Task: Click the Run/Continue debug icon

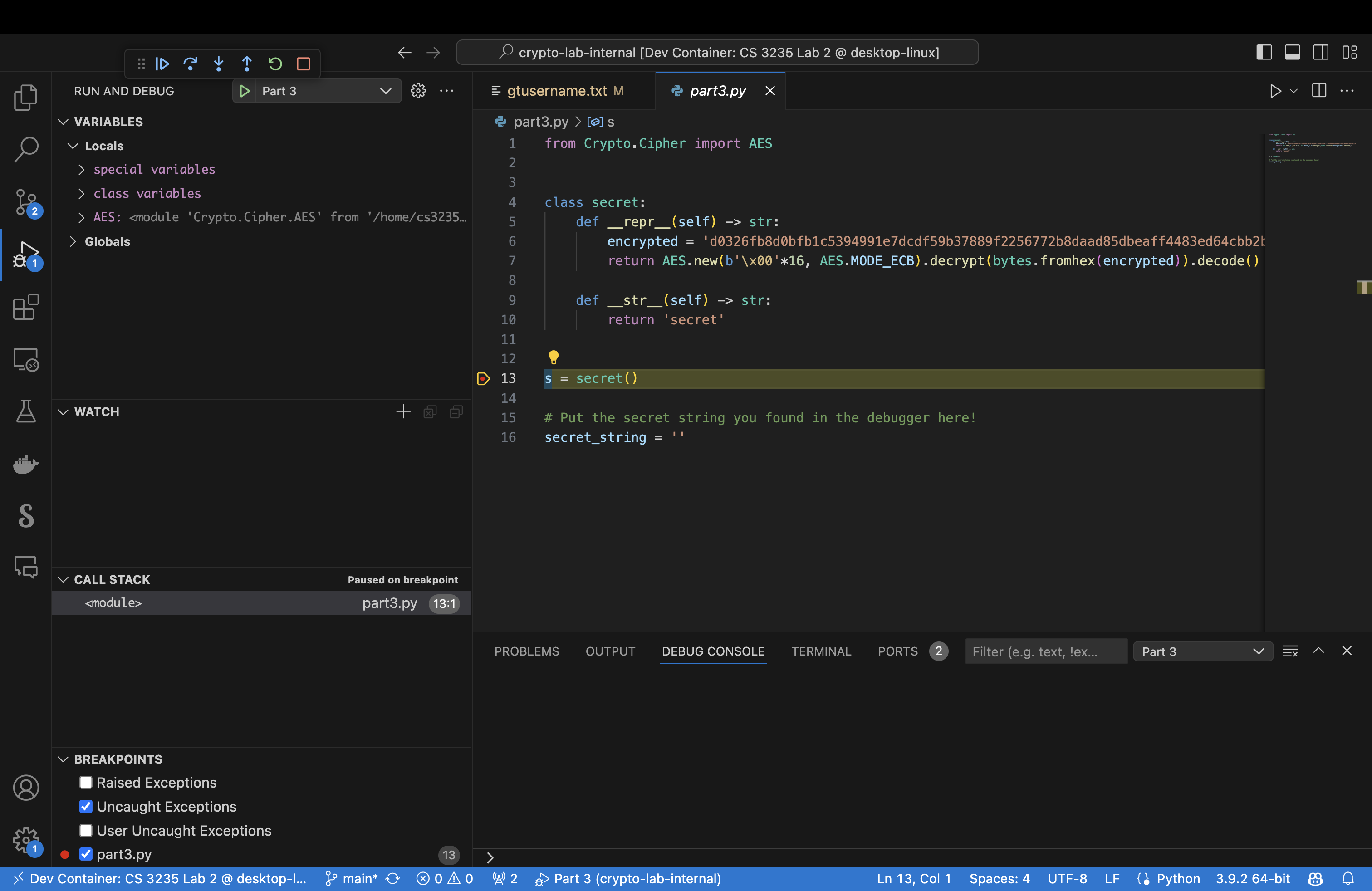Action: 162,64
